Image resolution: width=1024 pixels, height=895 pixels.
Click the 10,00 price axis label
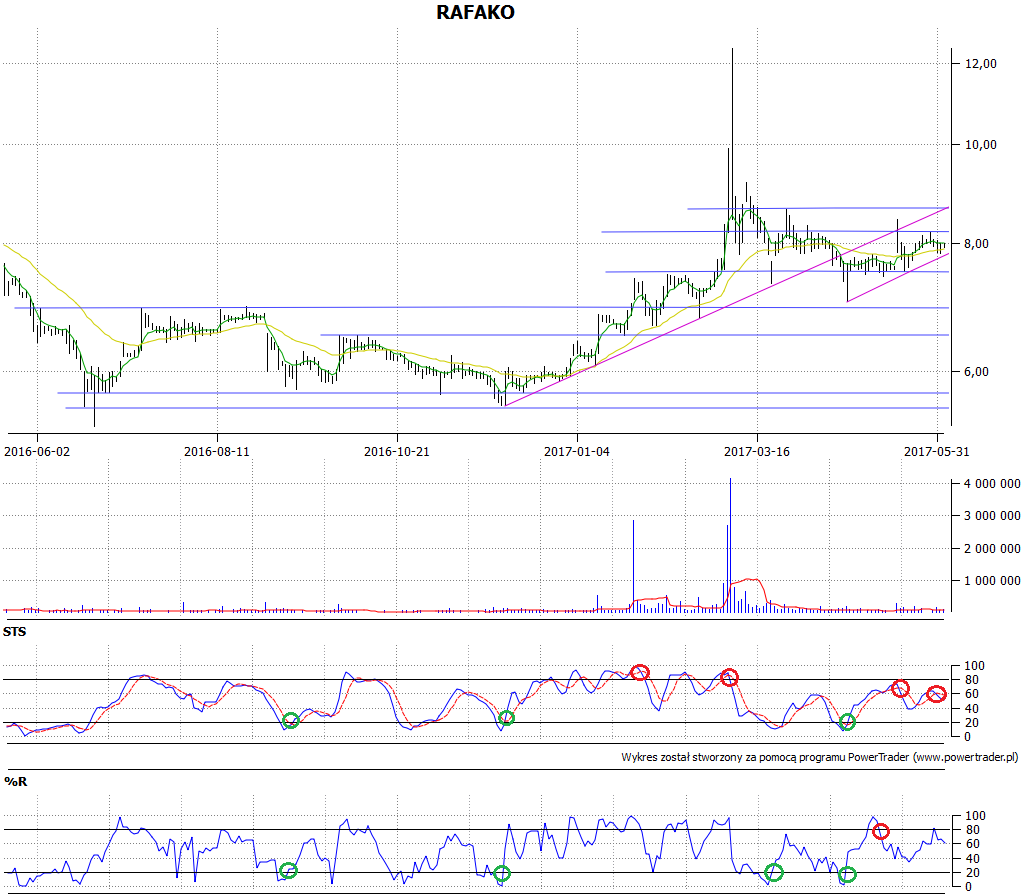coord(981,144)
